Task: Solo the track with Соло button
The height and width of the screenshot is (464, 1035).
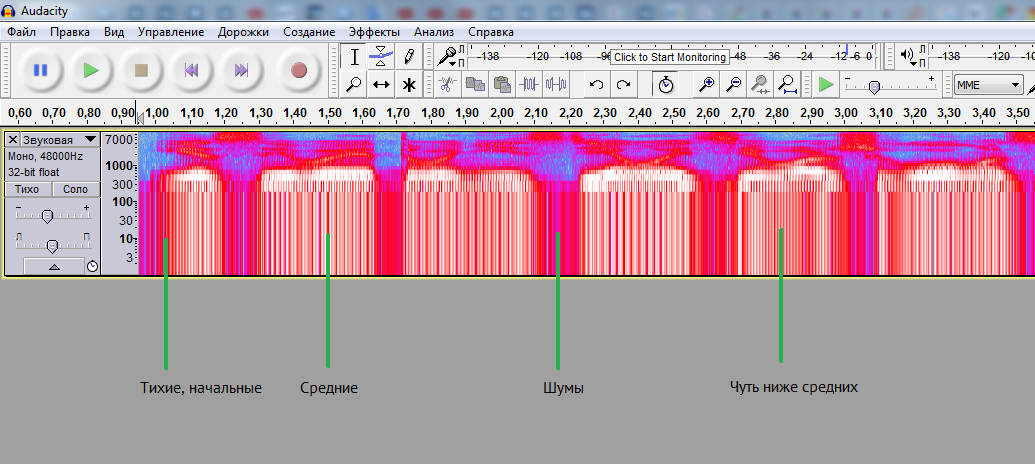Action: (75, 189)
